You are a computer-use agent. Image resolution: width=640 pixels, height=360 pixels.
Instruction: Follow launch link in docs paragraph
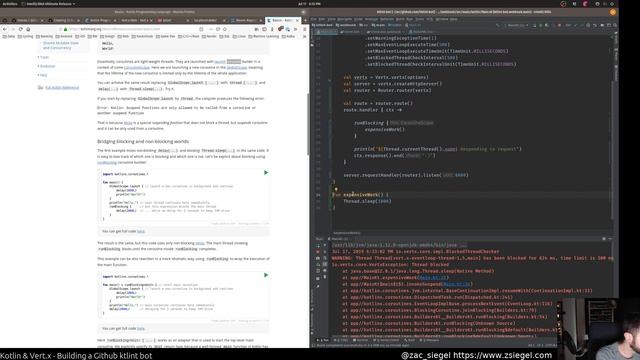220,62
